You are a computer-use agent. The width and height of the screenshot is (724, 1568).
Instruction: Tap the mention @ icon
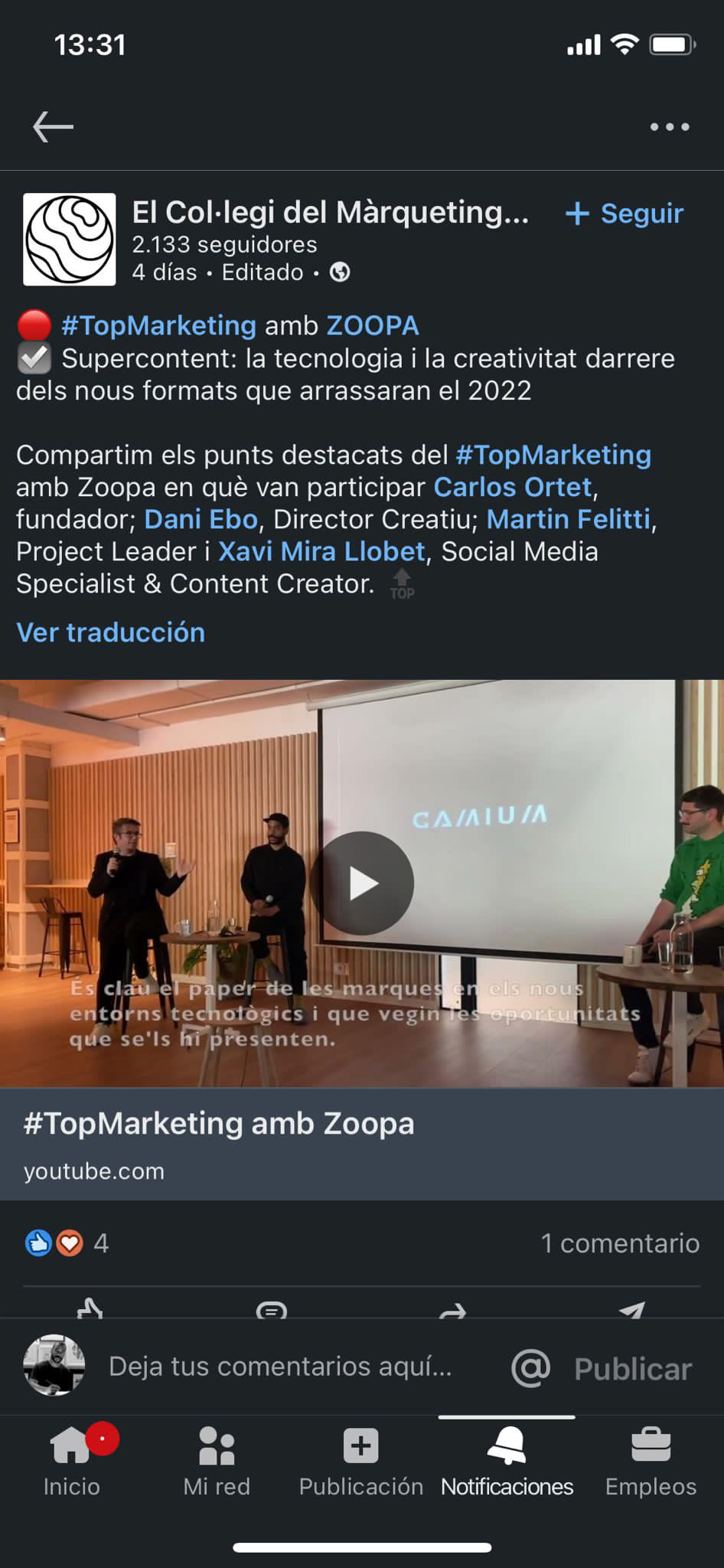[x=530, y=1367]
